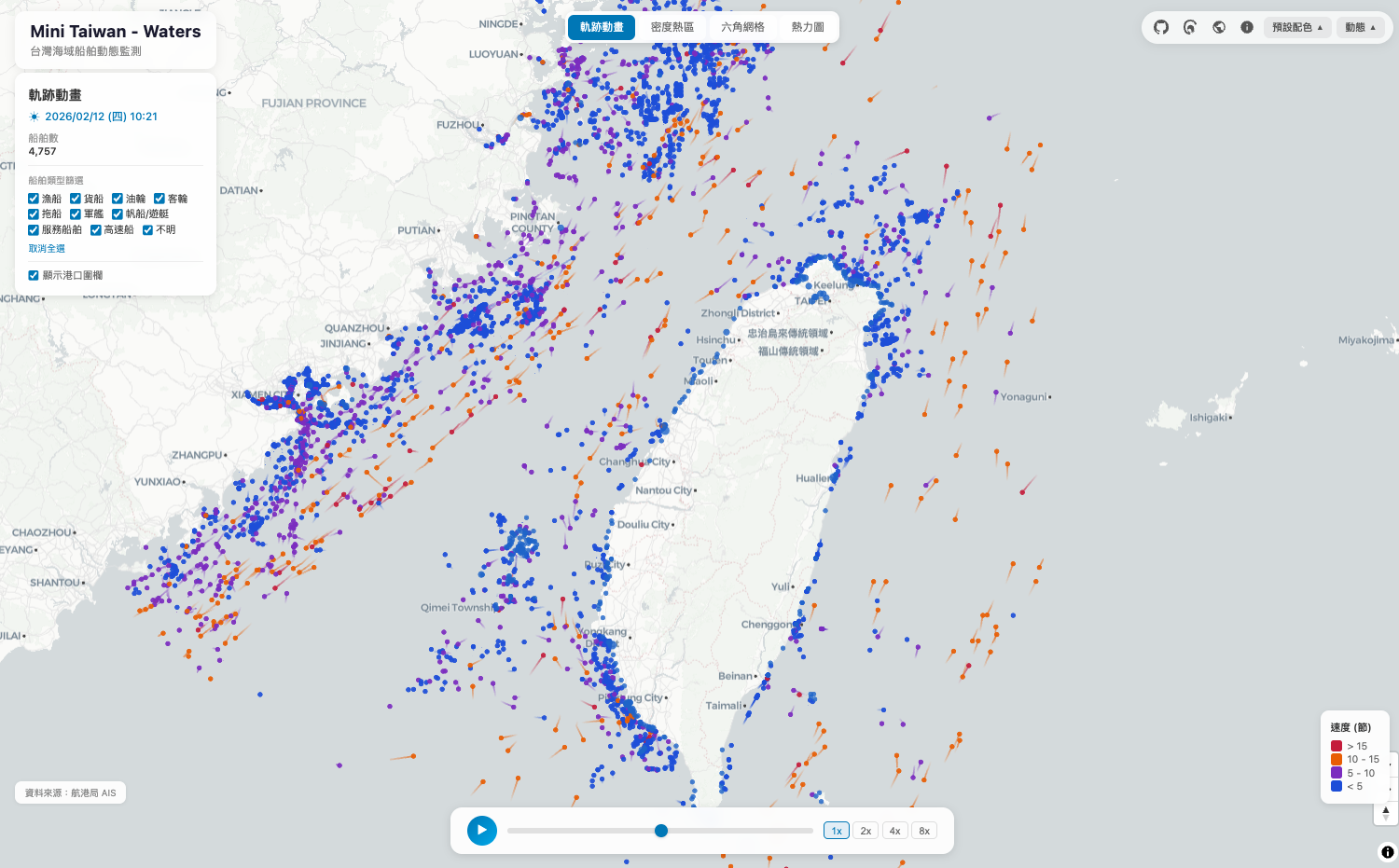Set playback speed to 4x
This screenshot has width=1399, height=868.
pyautogui.click(x=894, y=831)
